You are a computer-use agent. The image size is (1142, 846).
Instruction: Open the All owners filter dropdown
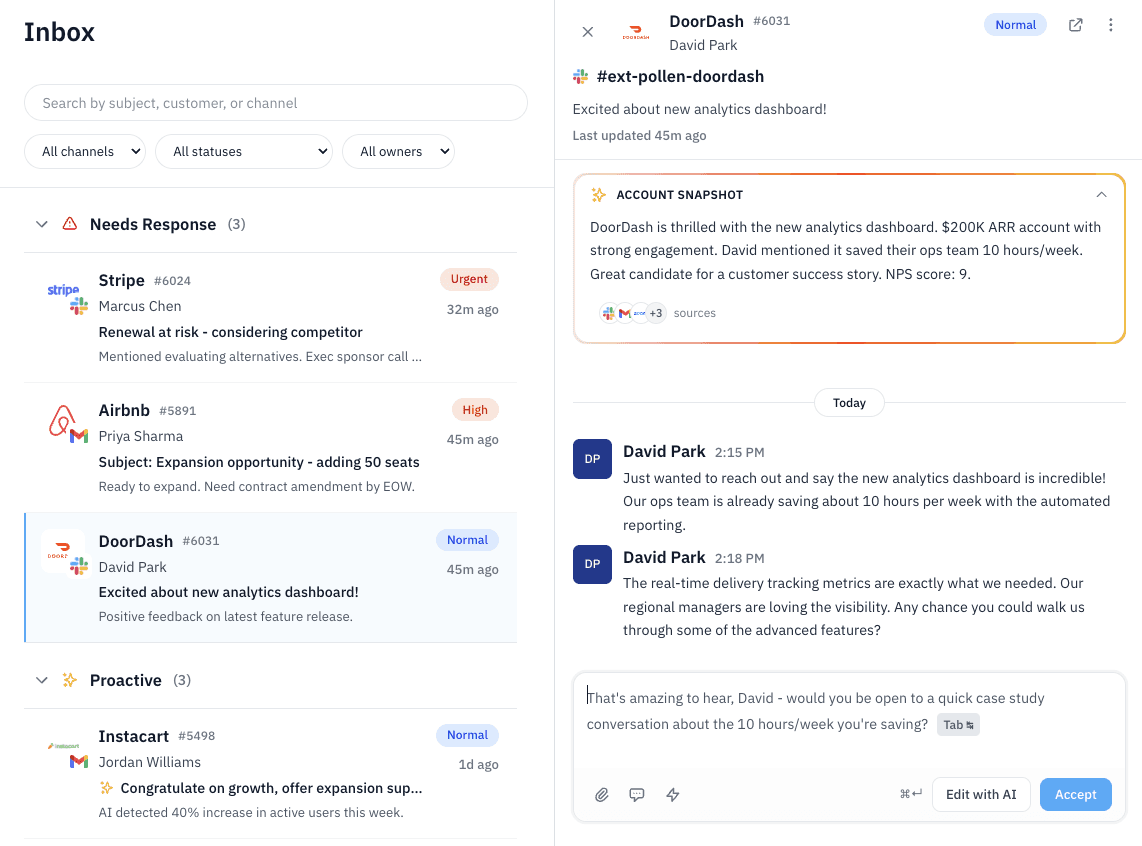398,151
